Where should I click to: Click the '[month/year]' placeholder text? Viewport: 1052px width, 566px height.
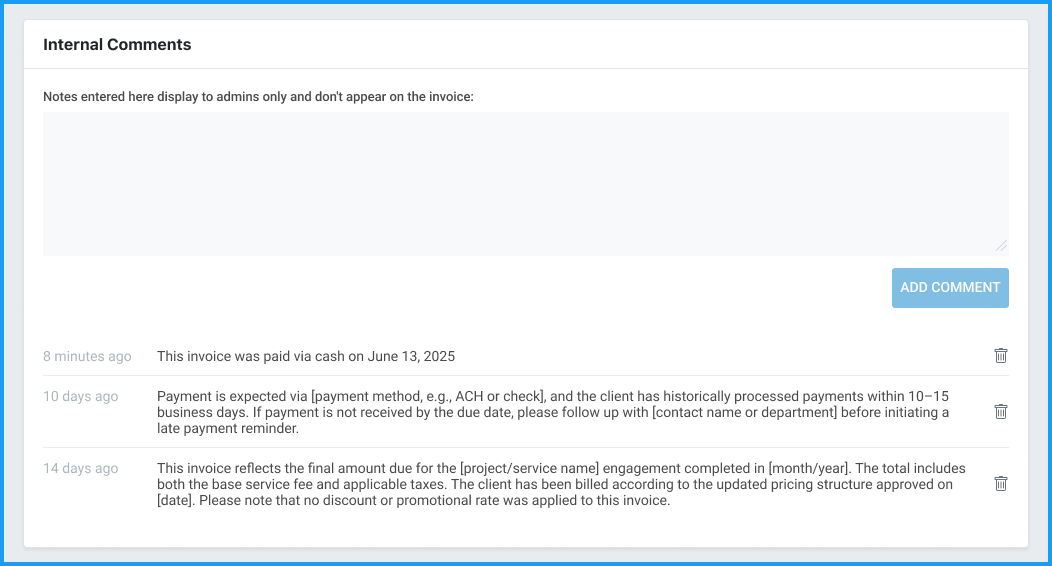click(807, 468)
